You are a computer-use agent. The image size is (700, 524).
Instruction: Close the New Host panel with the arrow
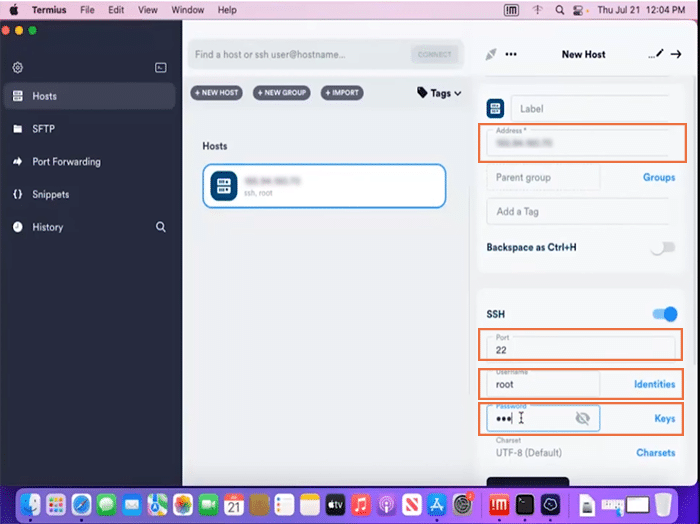tap(677, 54)
